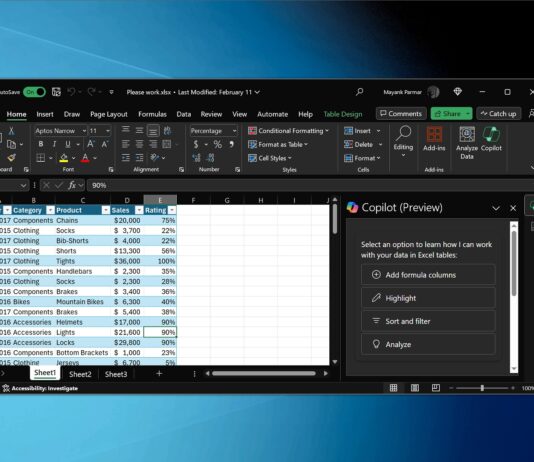Apply the yellow fill color
Image resolution: width=534 pixels, height=462 pixels.
coord(64,158)
